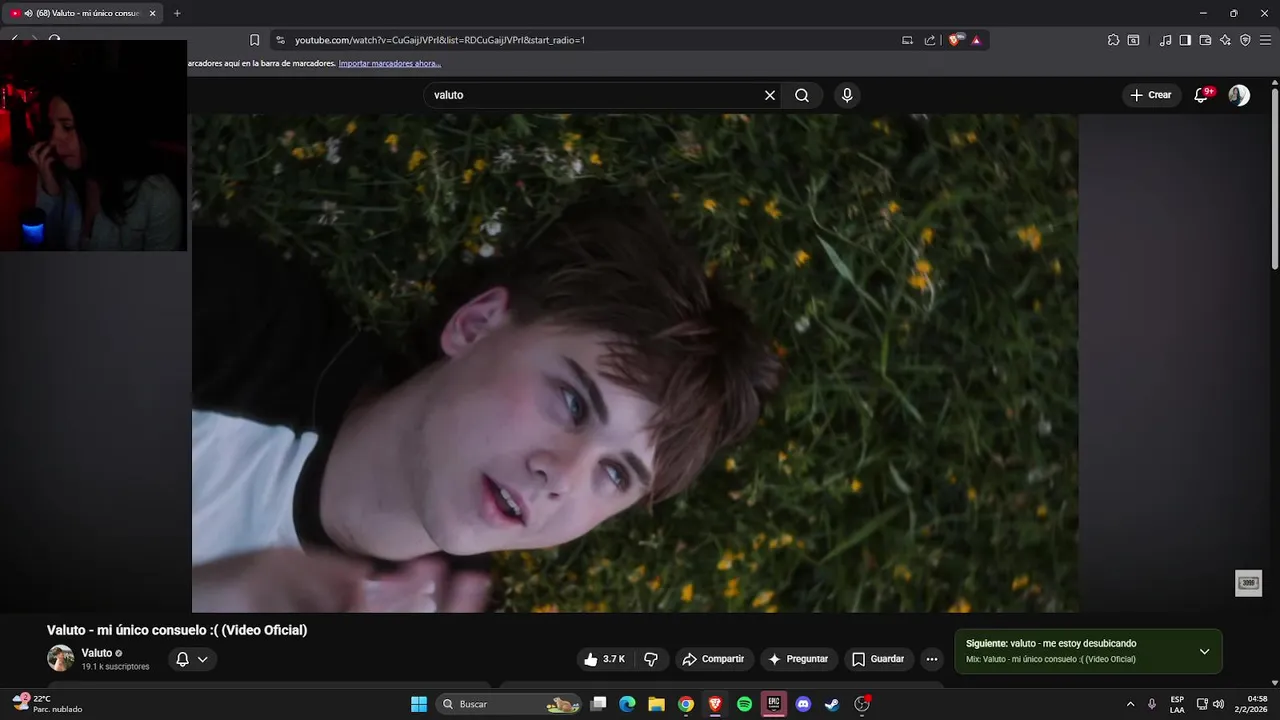1280x720 pixels.
Task: Click the Crear button
Action: coord(1150,95)
